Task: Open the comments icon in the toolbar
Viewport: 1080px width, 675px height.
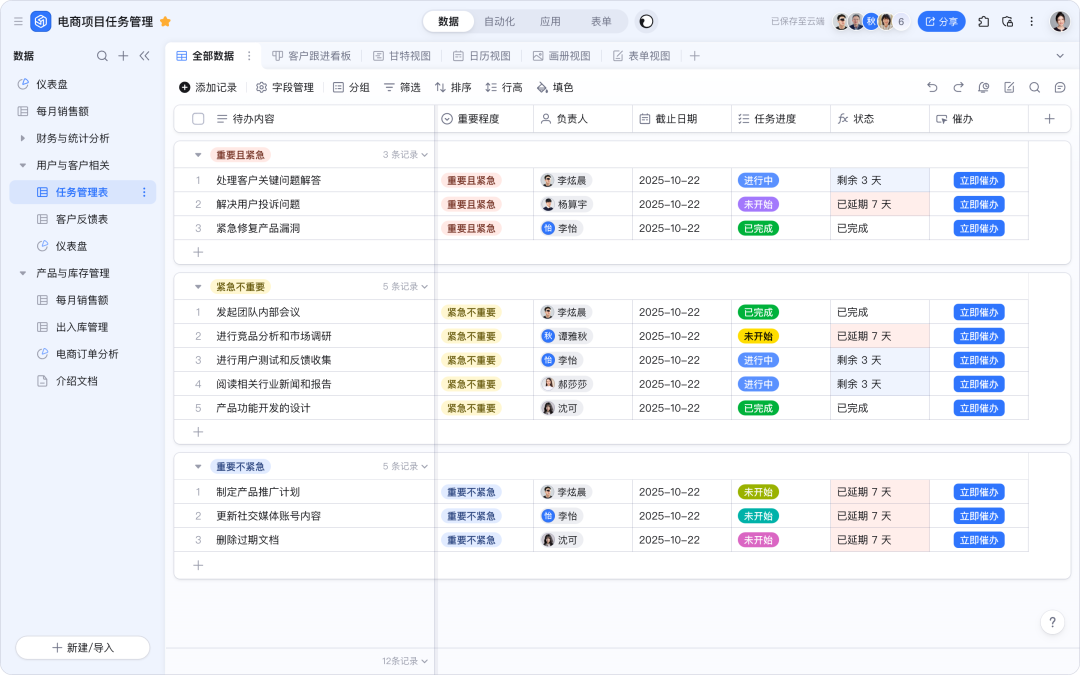Action: point(1060,88)
